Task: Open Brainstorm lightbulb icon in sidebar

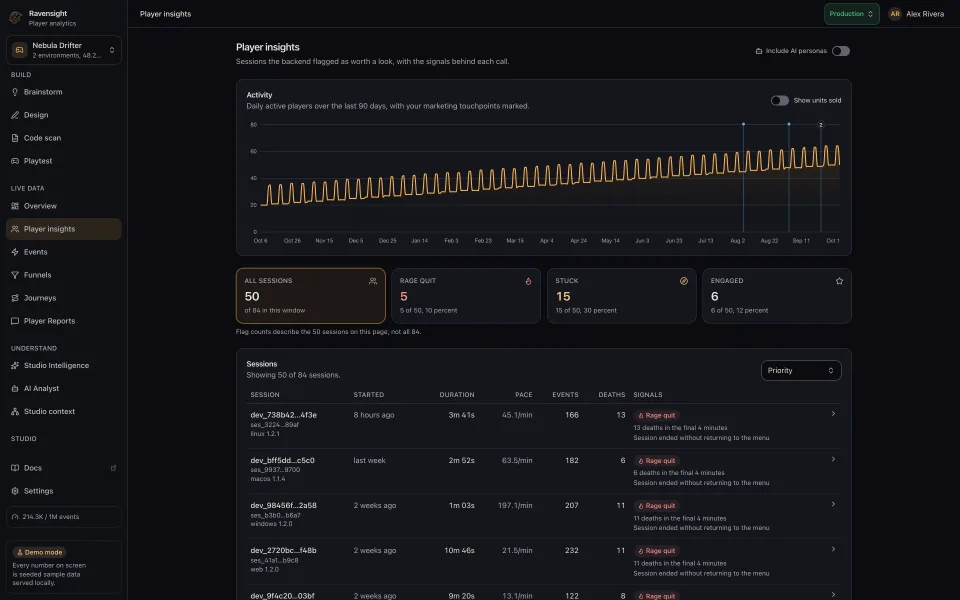Action: click(15, 92)
